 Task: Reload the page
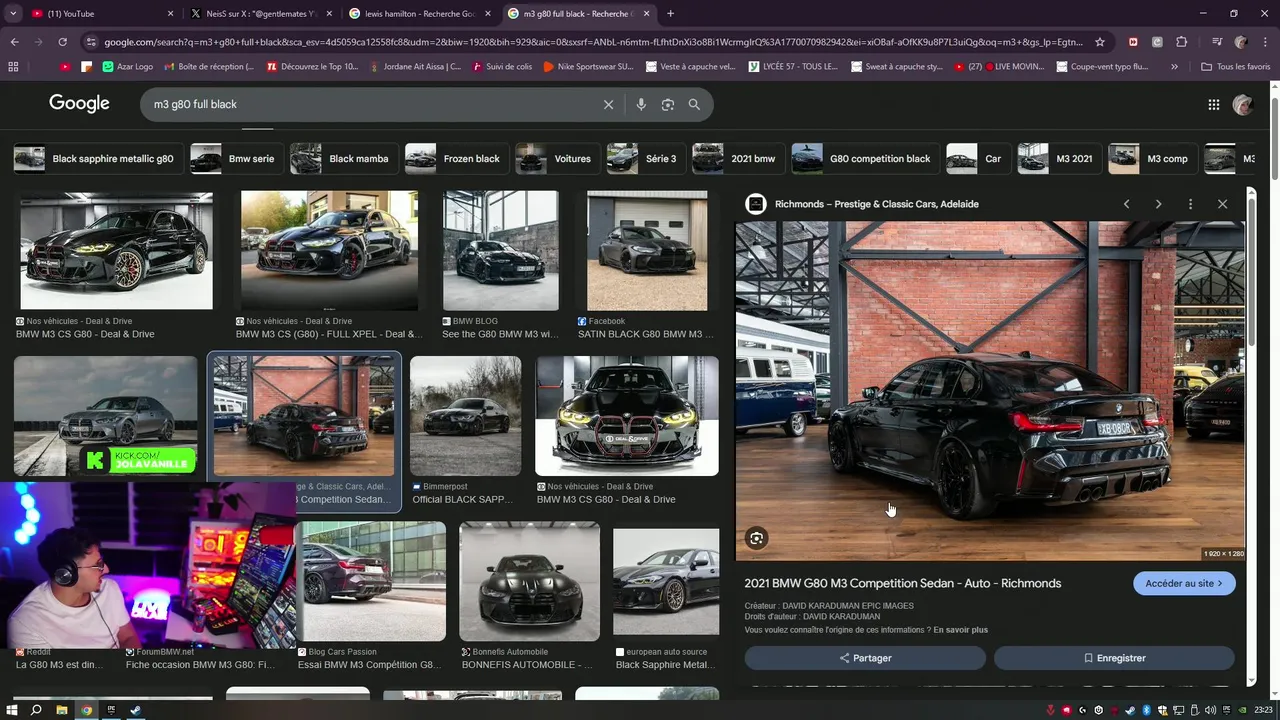[62, 42]
